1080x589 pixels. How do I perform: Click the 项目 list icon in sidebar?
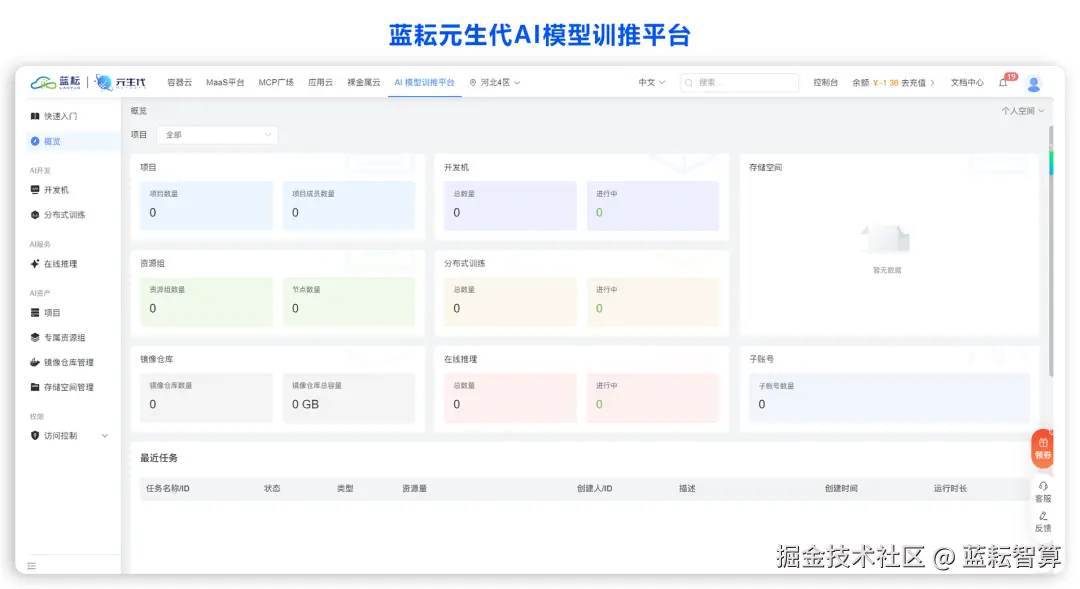[34, 313]
